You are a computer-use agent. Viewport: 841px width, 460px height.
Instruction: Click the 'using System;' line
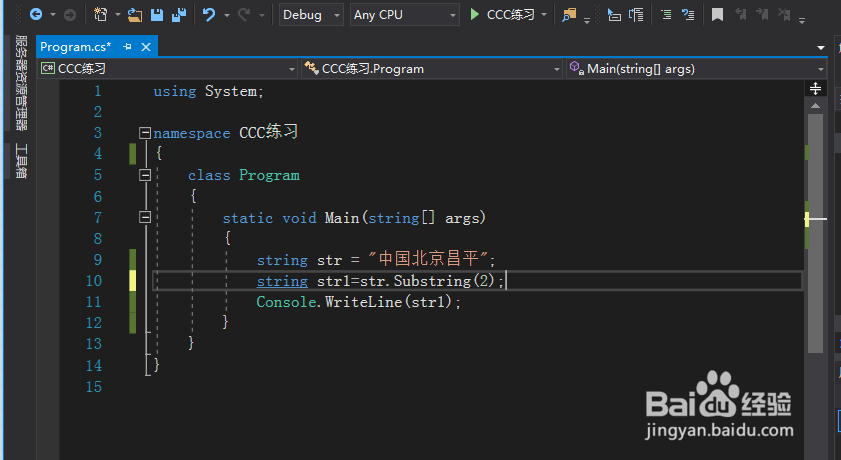click(x=209, y=91)
